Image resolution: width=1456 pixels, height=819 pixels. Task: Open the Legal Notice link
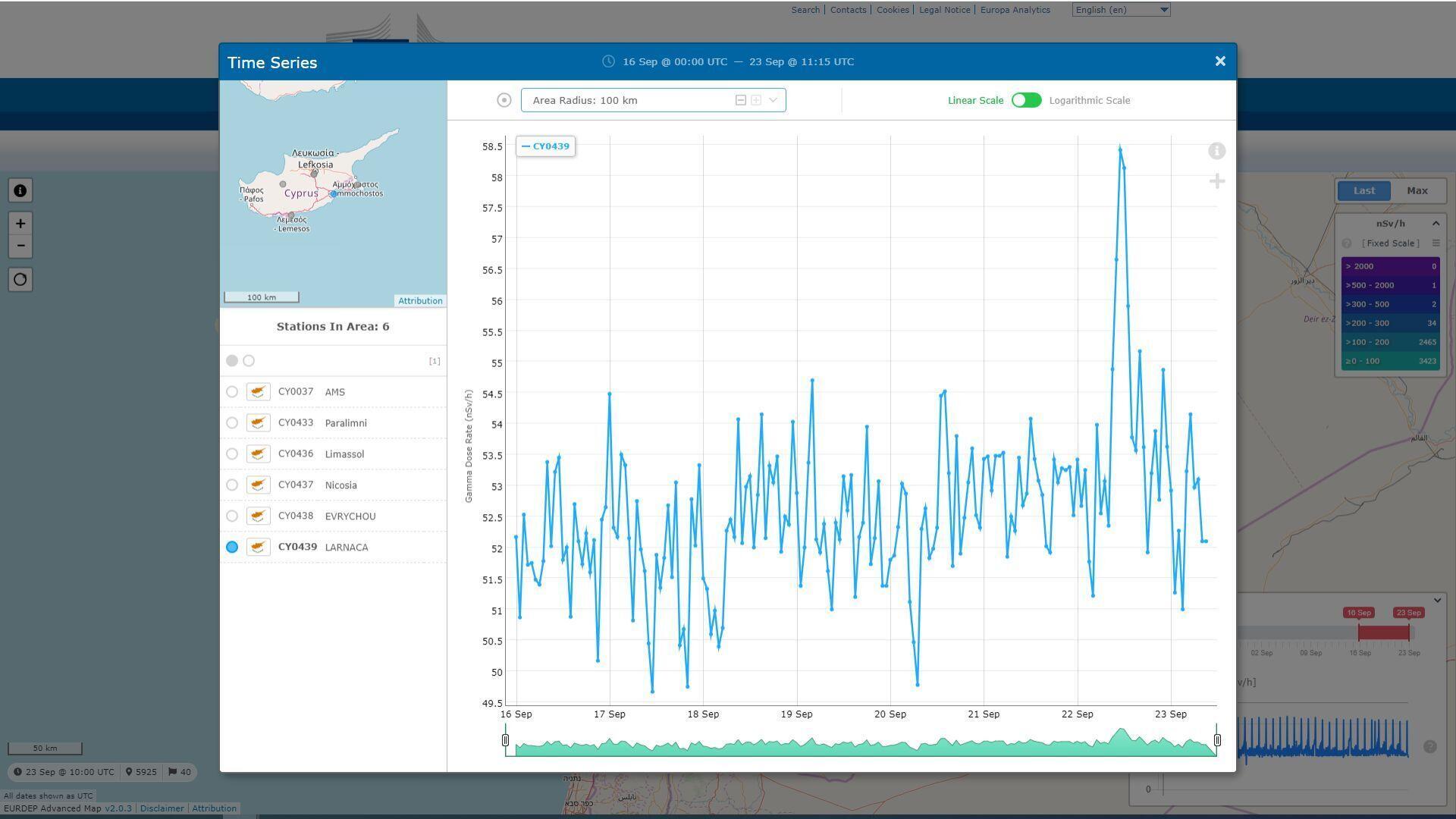[944, 10]
